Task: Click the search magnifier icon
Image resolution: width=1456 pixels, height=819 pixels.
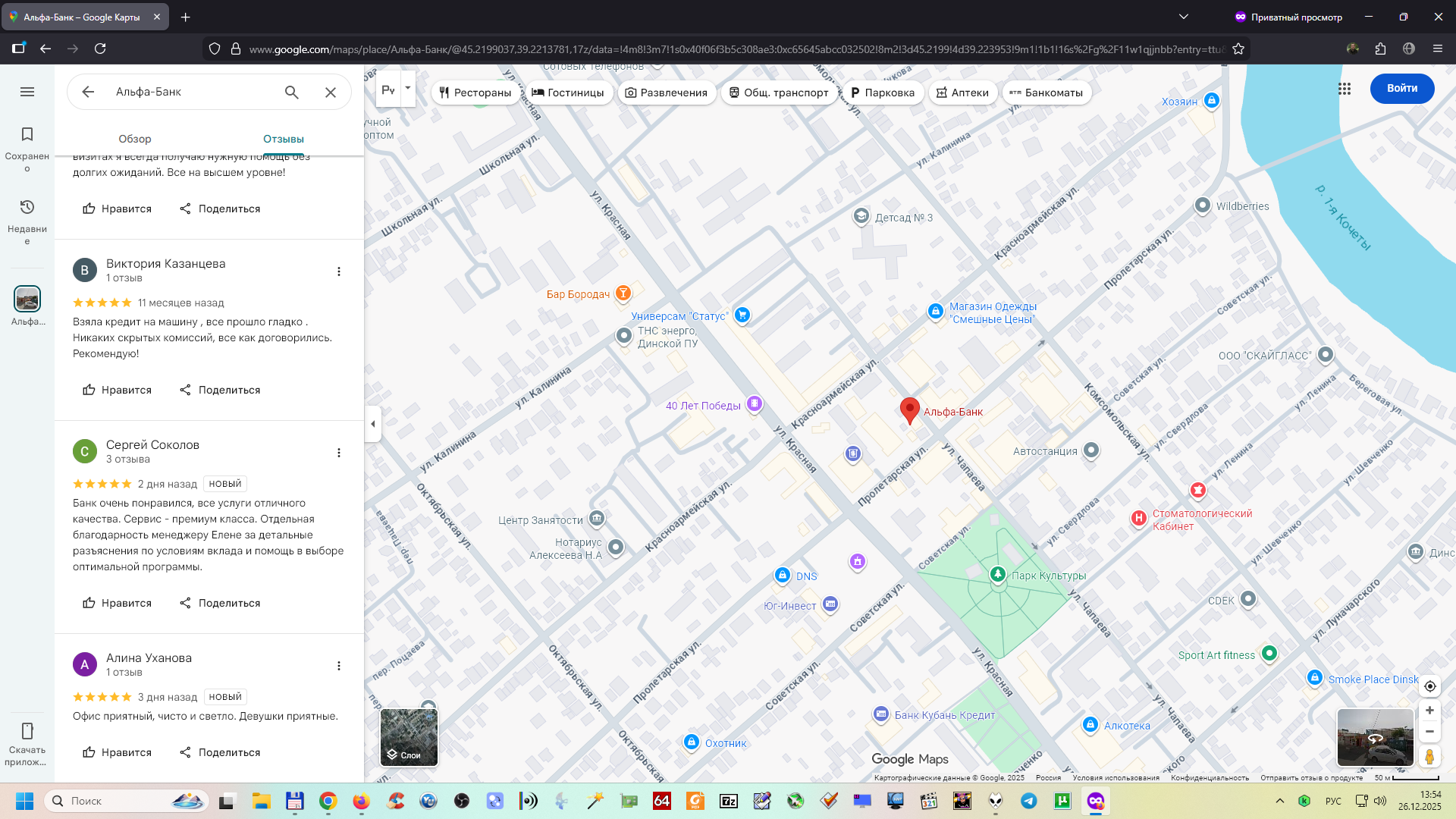Action: [x=292, y=92]
